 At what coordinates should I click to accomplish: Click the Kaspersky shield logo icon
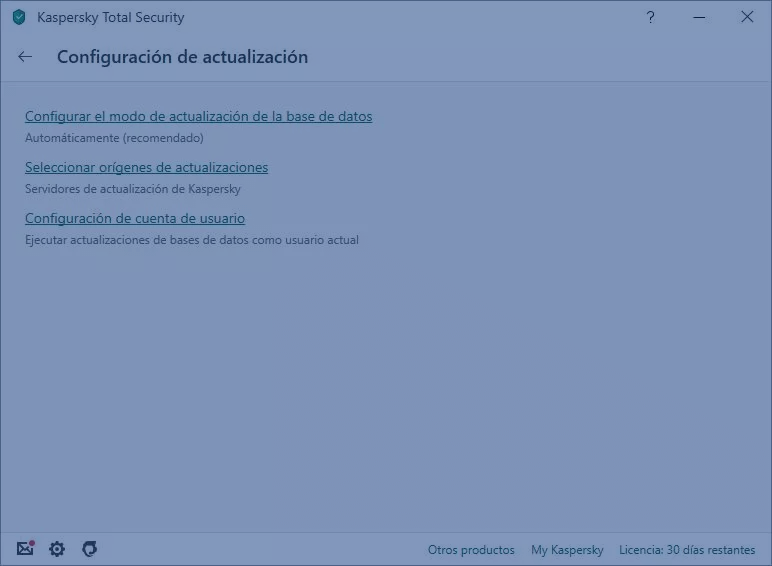tap(19, 17)
